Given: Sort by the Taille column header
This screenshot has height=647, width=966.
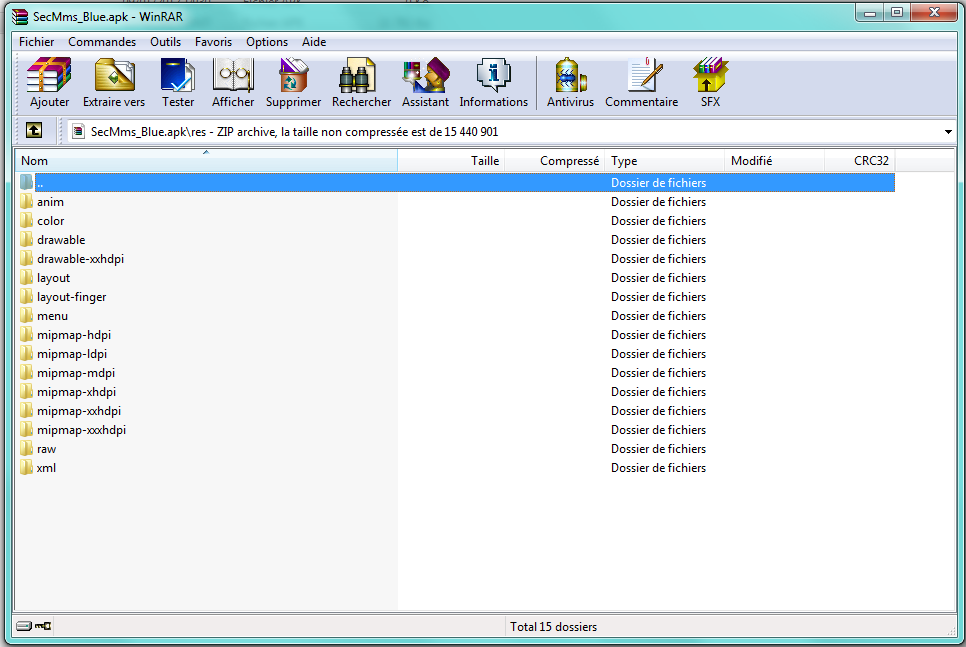Looking at the screenshot, I should (451, 161).
